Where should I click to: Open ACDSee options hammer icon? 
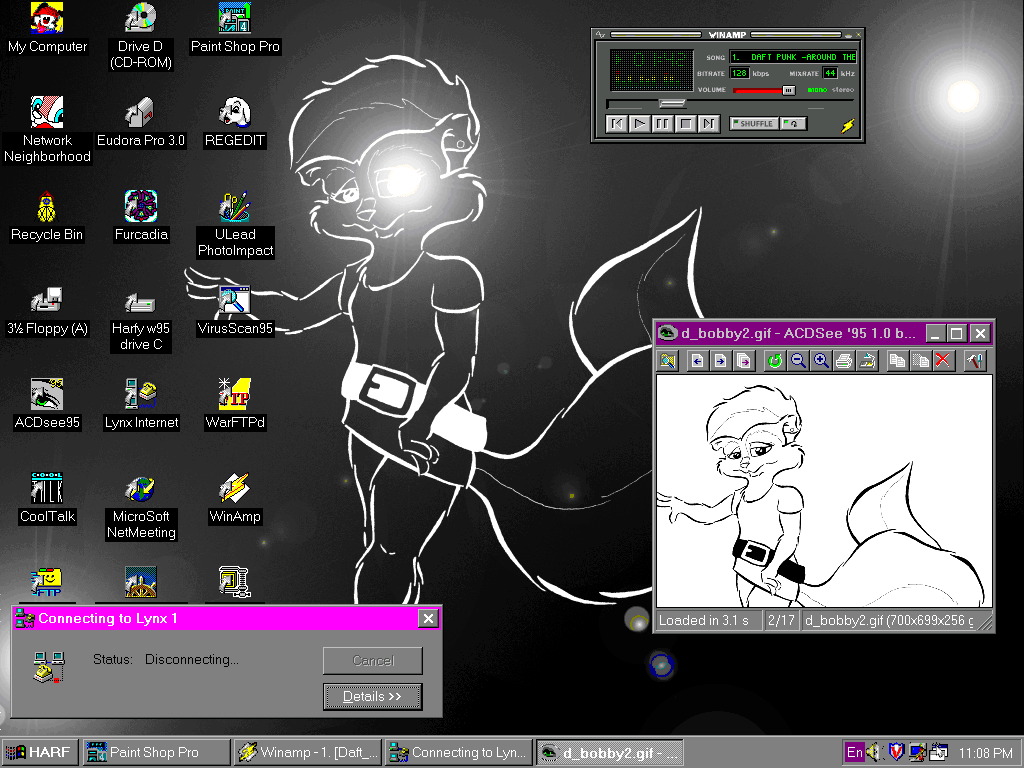pyautogui.click(x=974, y=360)
